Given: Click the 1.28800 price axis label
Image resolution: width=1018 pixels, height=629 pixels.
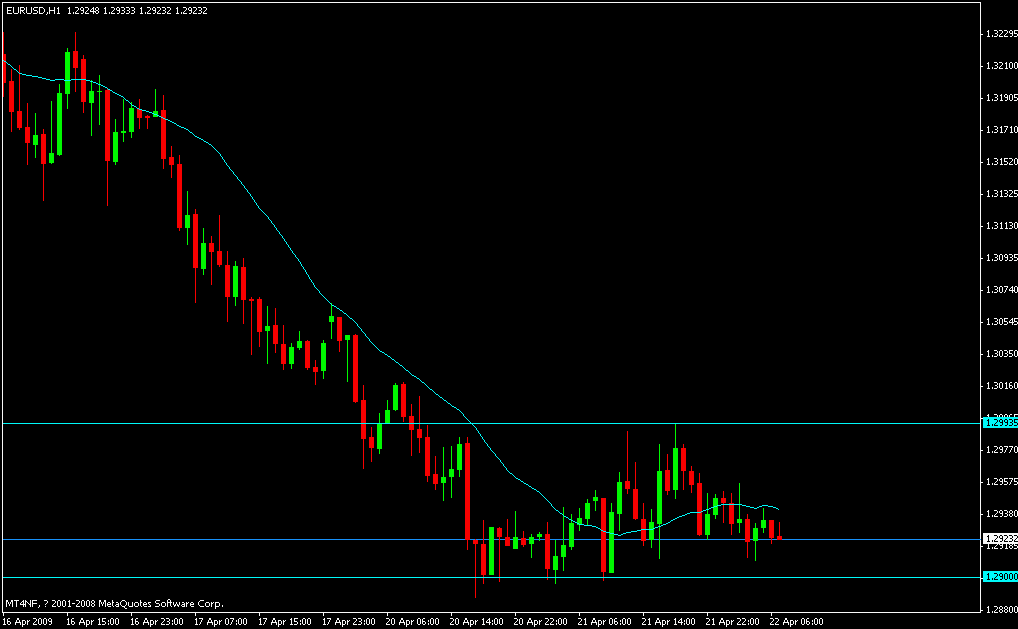Looking at the screenshot, I should 1000,610.
